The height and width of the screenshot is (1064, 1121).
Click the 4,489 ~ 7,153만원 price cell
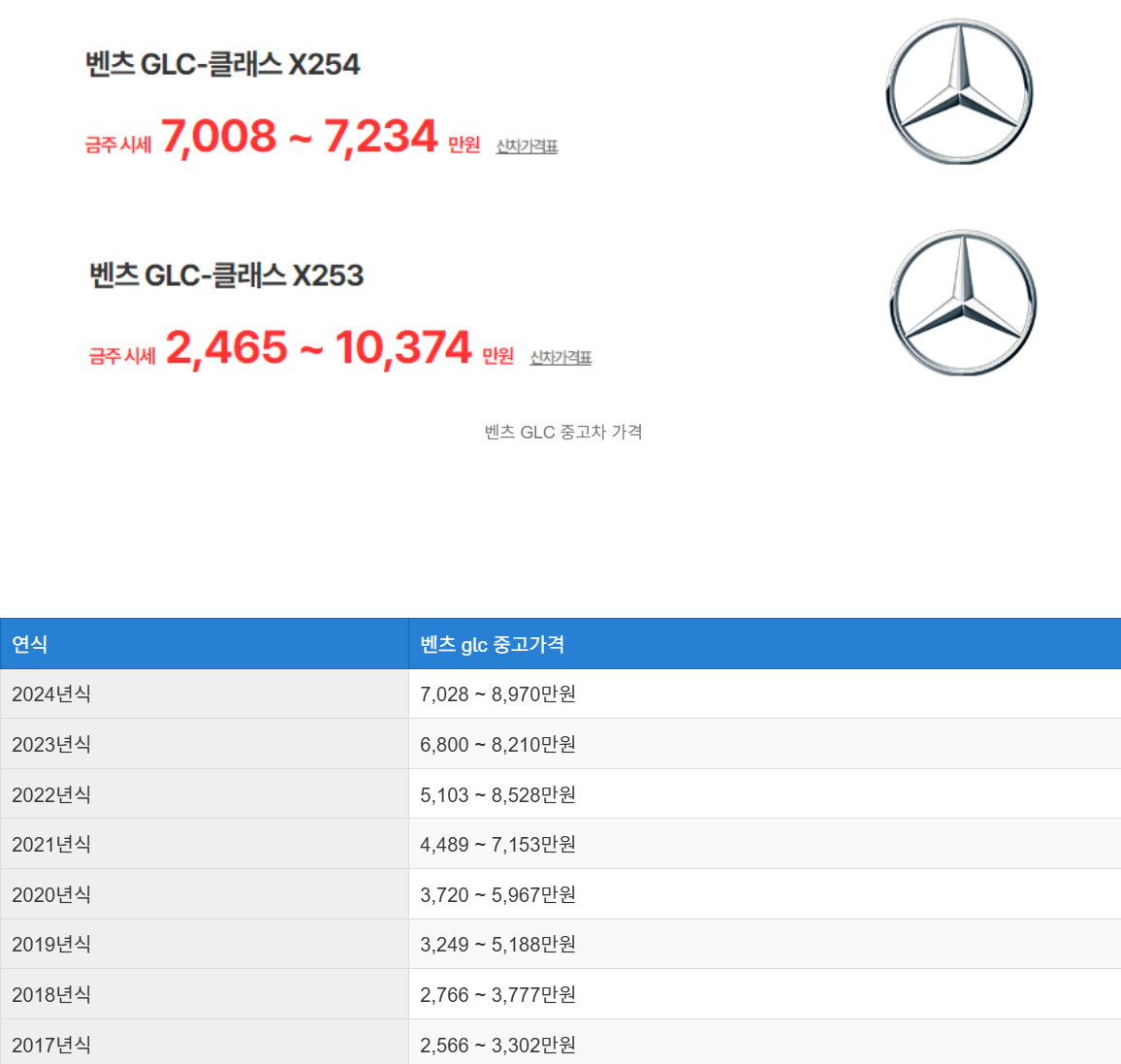click(765, 844)
